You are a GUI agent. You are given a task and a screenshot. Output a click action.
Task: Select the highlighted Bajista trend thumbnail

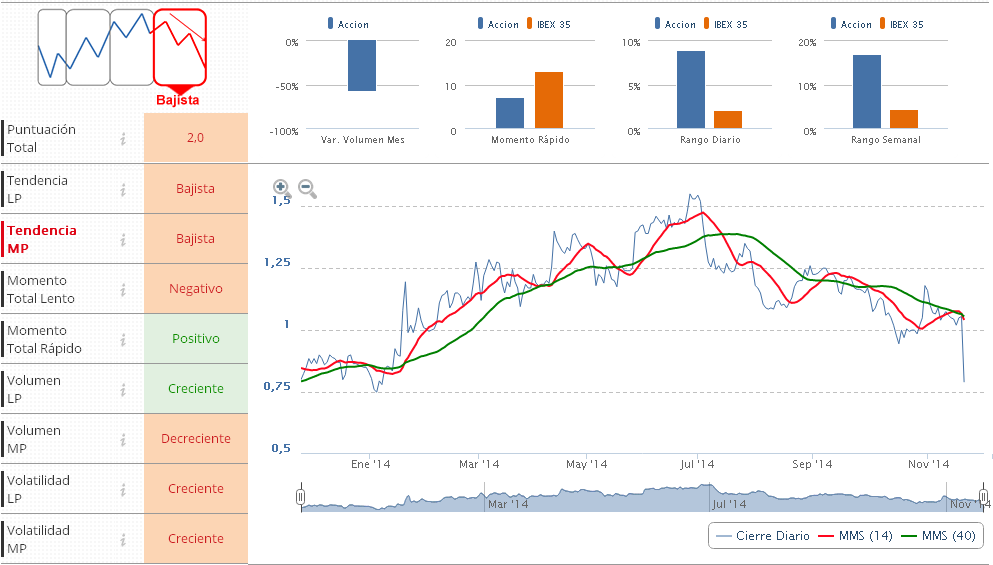click(x=179, y=48)
